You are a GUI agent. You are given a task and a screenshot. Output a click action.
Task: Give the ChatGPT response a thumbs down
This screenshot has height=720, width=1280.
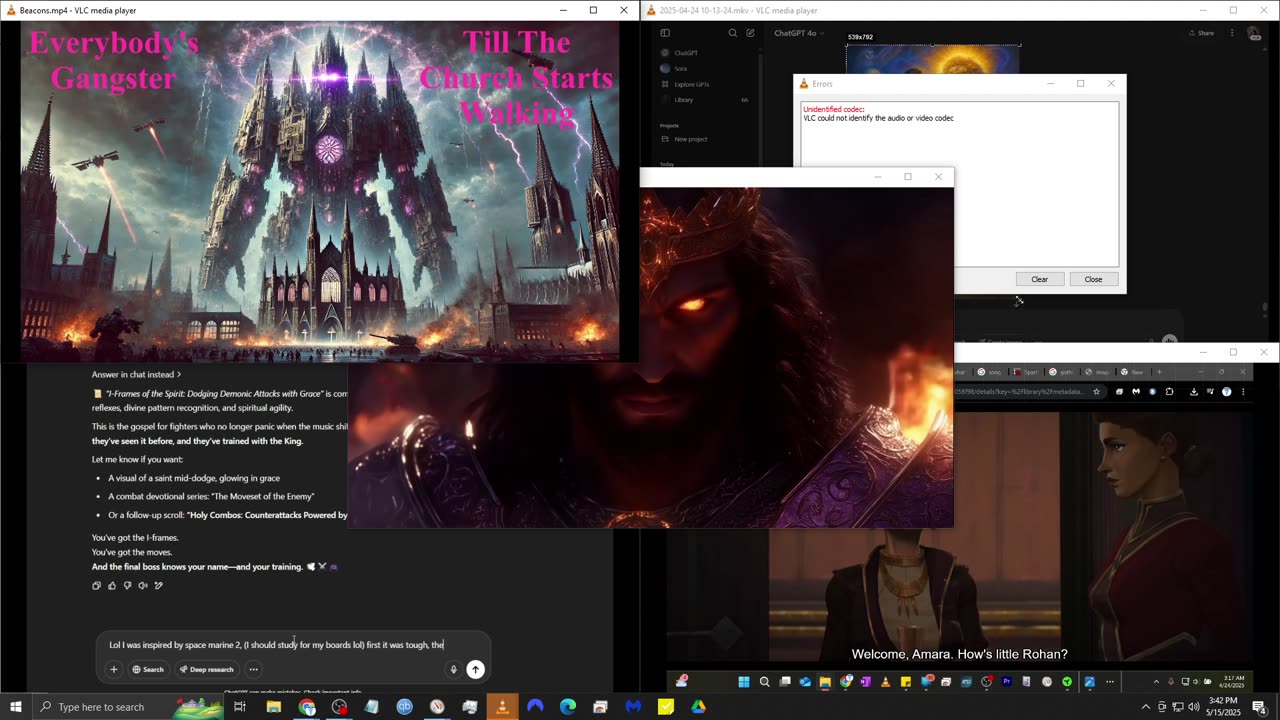click(x=127, y=586)
